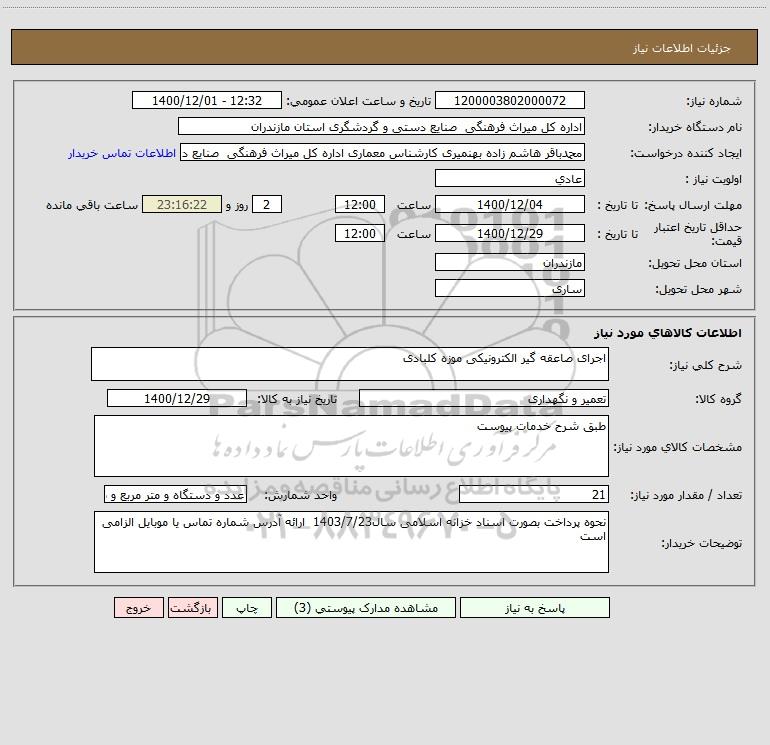Click the نام دستگاه خریدار label

coord(695,128)
